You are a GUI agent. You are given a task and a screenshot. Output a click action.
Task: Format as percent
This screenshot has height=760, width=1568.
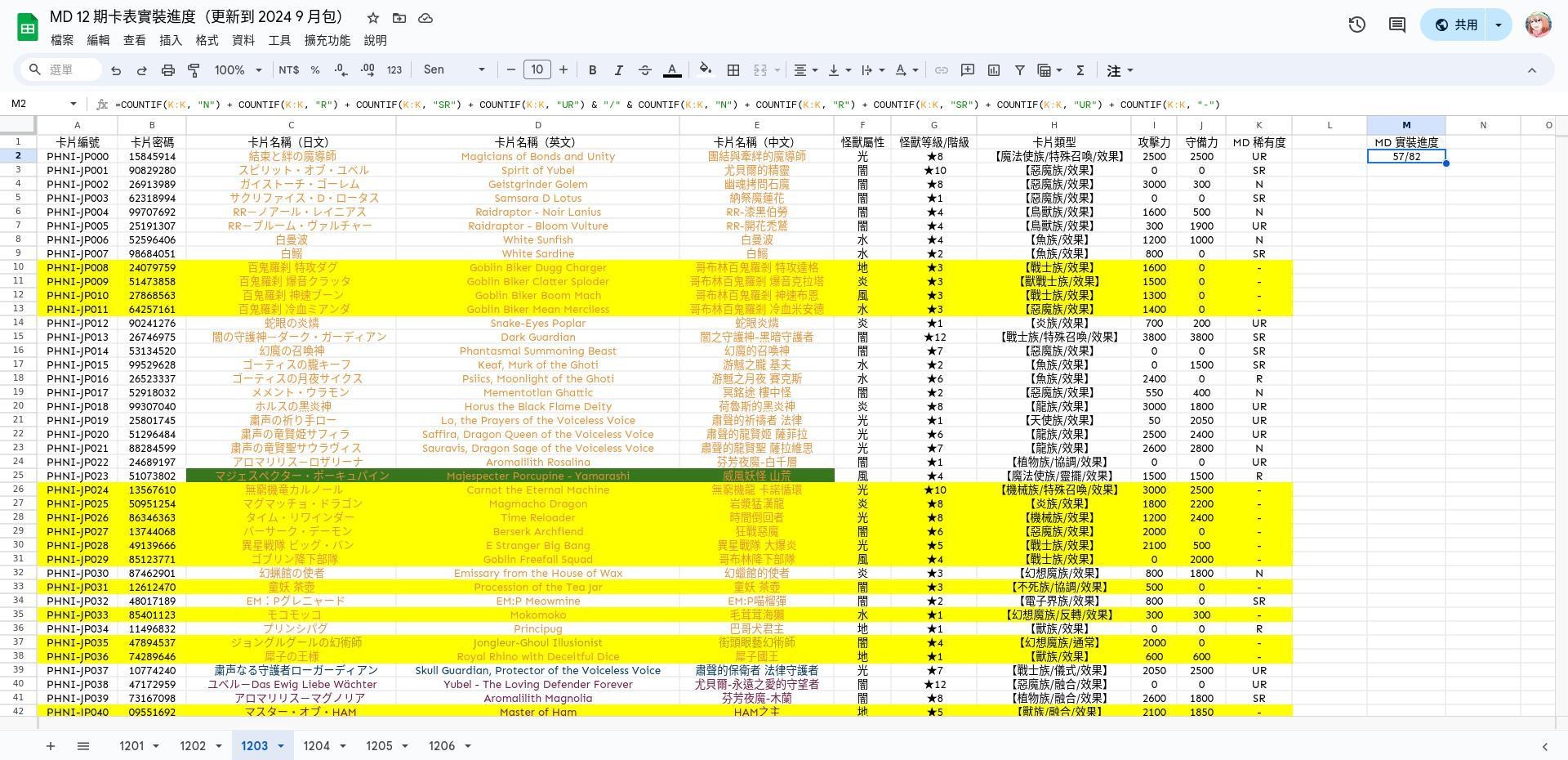tap(315, 70)
